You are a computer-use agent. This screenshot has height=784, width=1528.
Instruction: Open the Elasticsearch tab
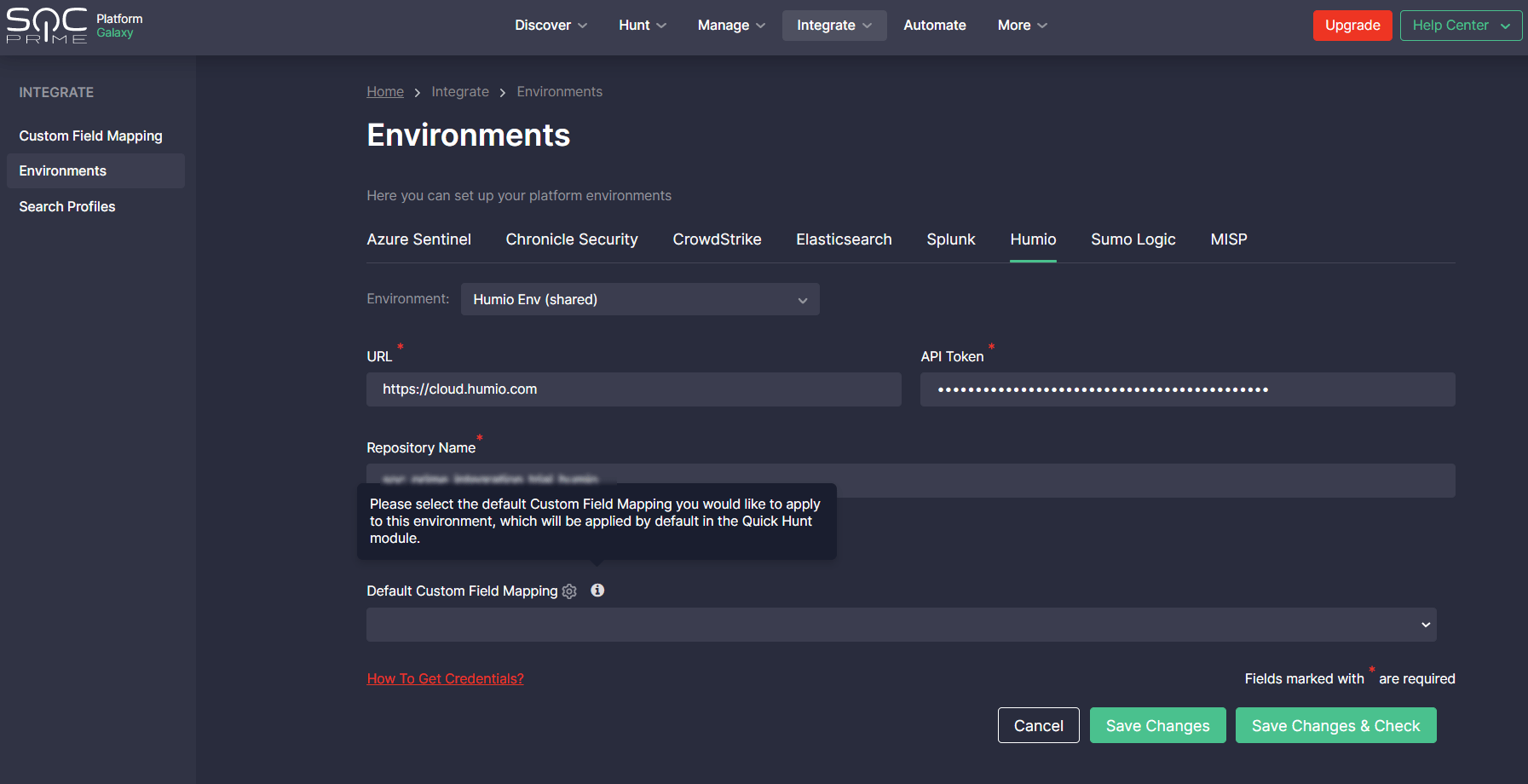coord(844,239)
